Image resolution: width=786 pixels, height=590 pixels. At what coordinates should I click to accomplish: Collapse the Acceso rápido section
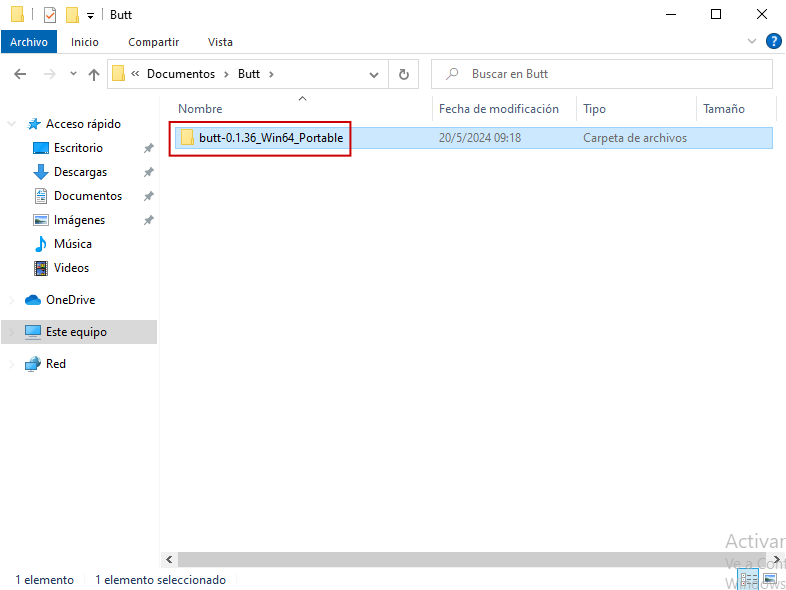pos(12,124)
